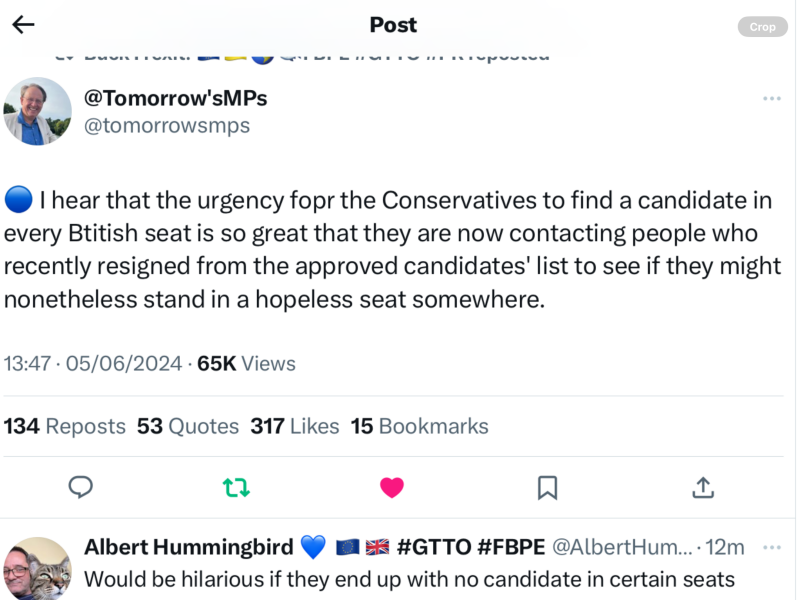Toggle the bookmark icon
Image resolution: width=800 pixels, height=600 pixels.
click(547, 487)
